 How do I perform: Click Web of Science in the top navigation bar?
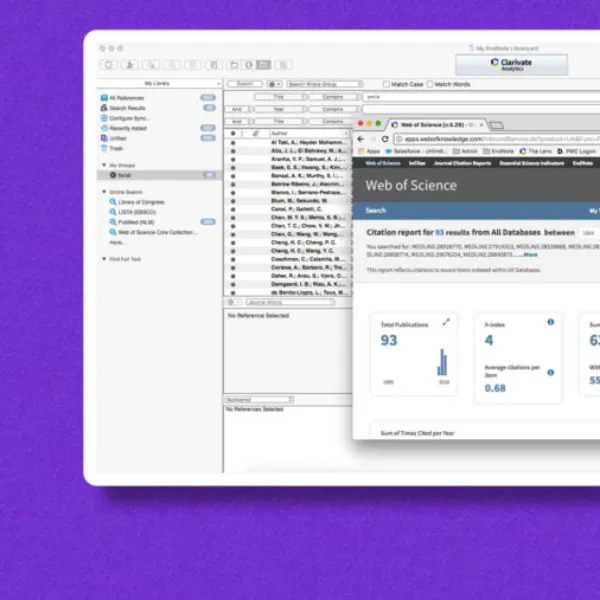coord(383,163)
